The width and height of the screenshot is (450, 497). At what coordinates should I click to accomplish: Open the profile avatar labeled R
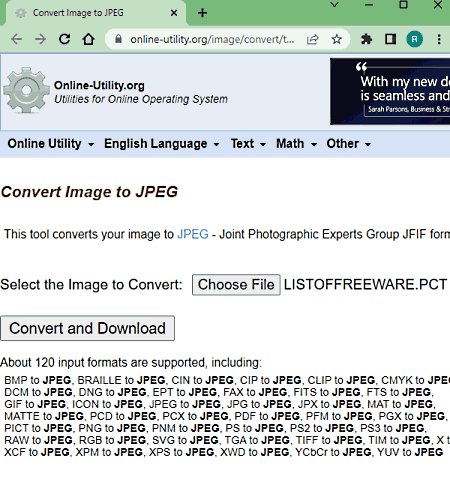point(414,39)
